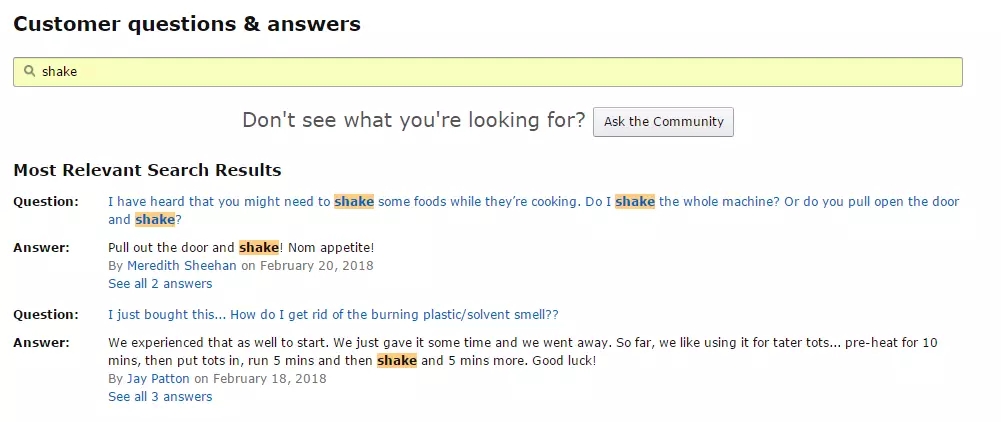1001x422 pixels.
Task: Click highlighted "shake" in Jay Patton's answer
Action: click(x=396, y=360)
